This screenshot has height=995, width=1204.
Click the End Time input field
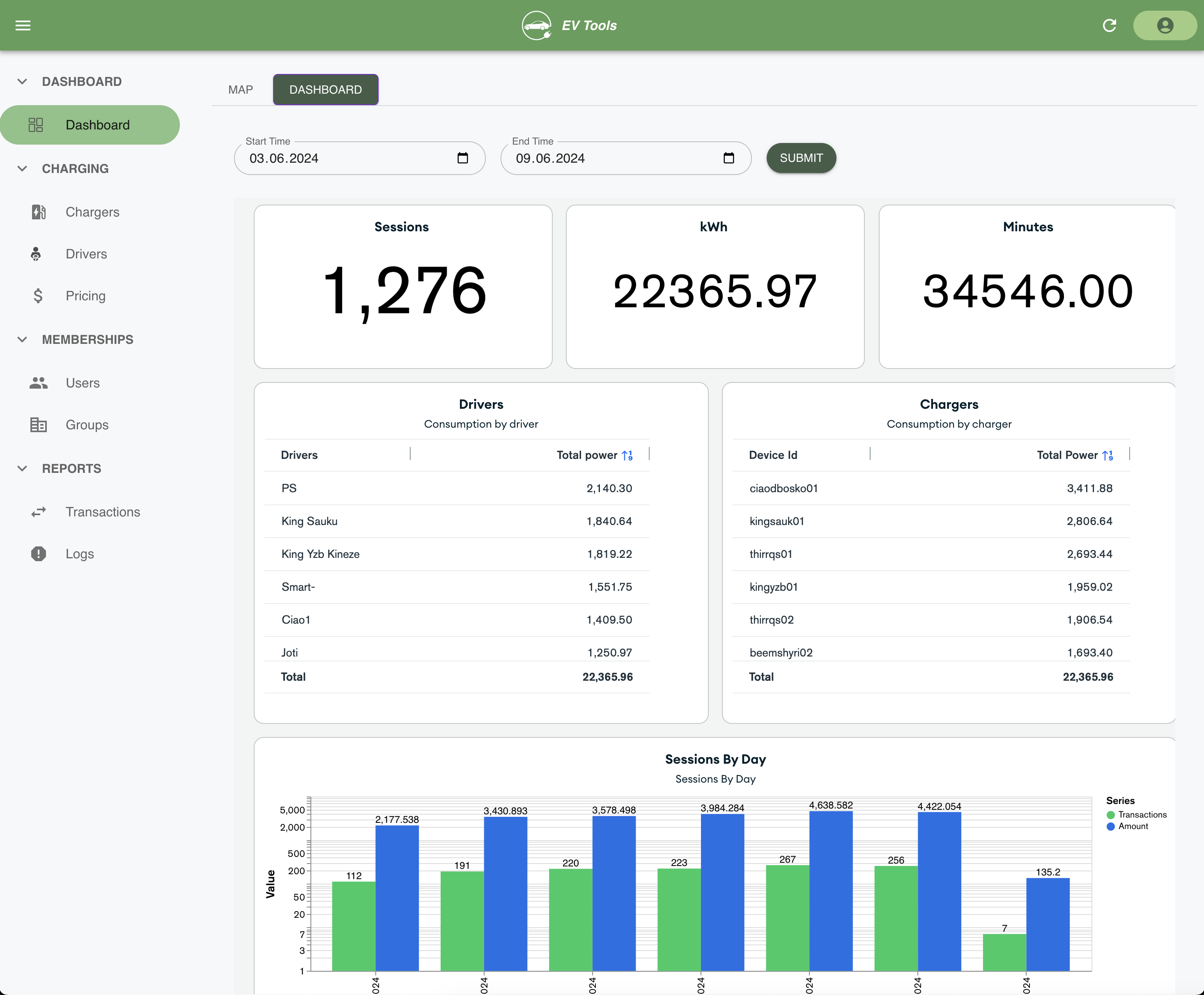pos(607,158)
